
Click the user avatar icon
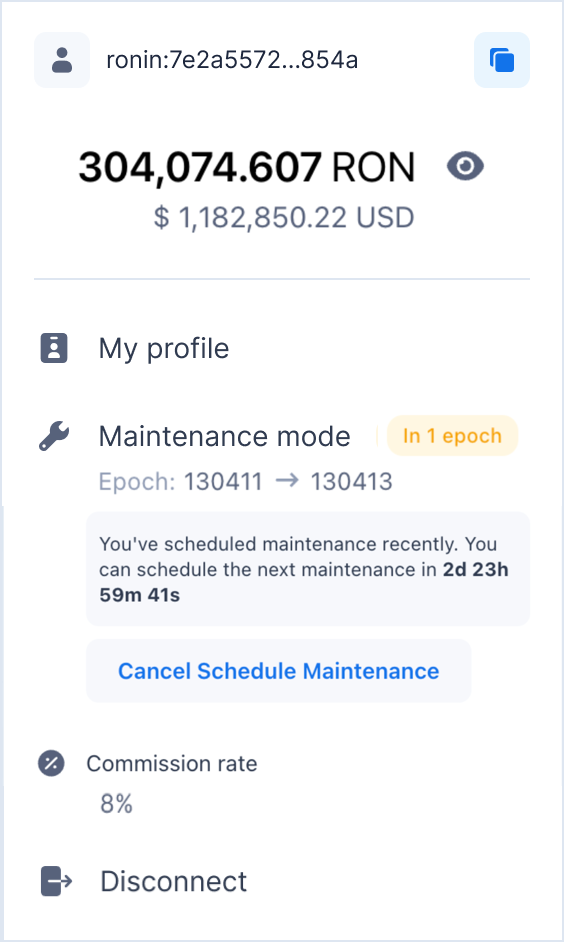(62, 60)
